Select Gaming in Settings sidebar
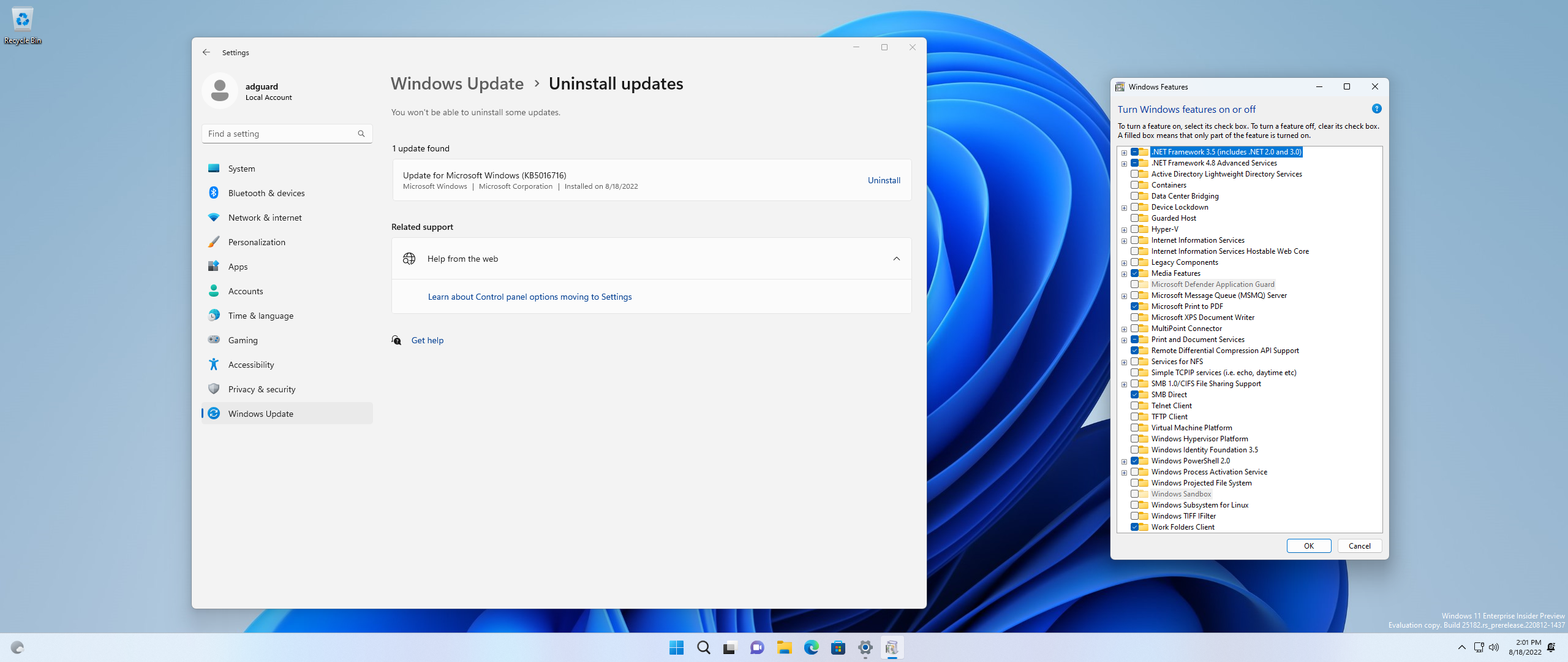Image resolution: width=1568 pixels, height=662 pixels. (x=287, y=340)
